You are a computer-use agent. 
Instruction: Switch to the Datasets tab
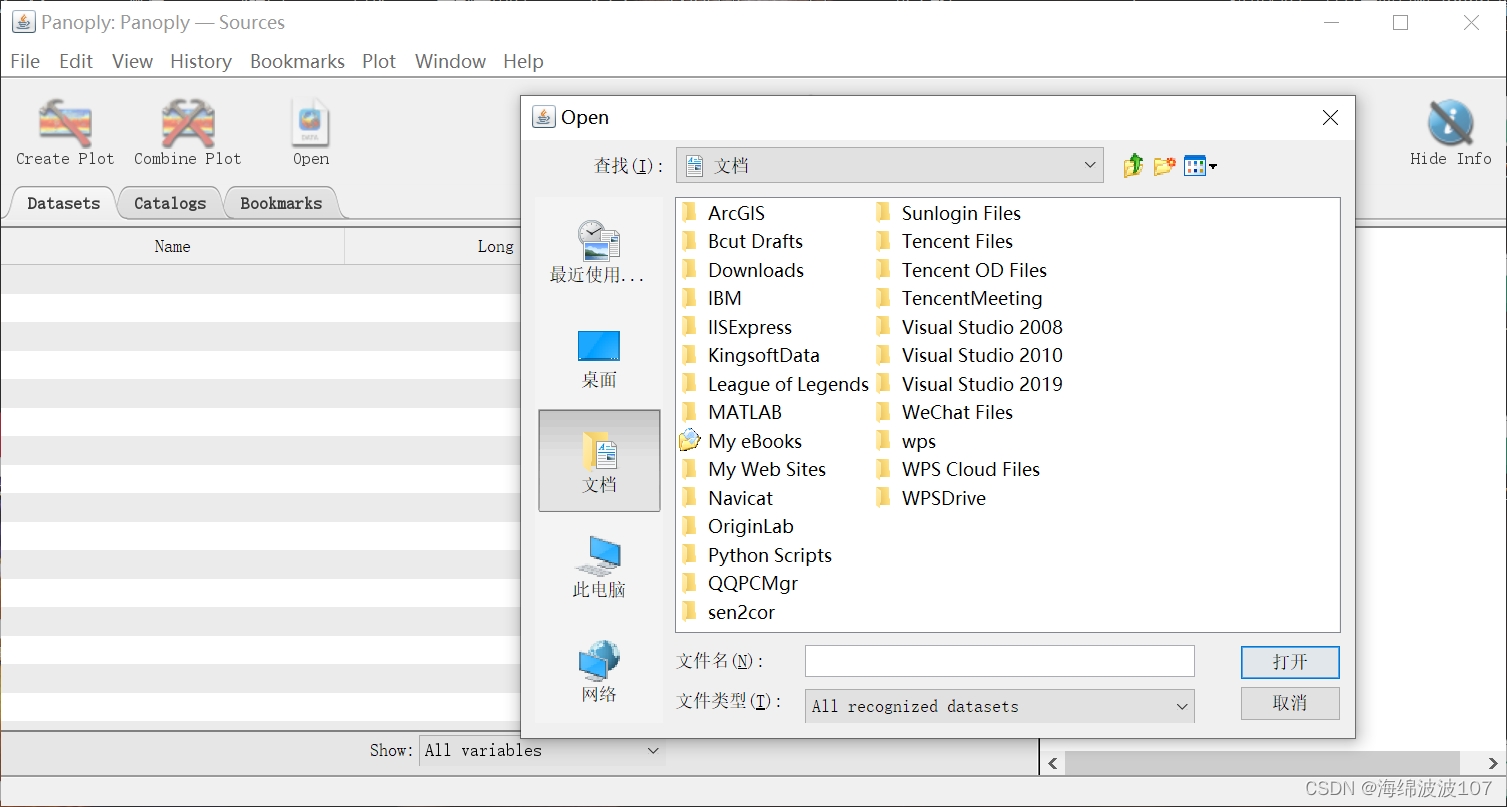[x=63, y=203]
